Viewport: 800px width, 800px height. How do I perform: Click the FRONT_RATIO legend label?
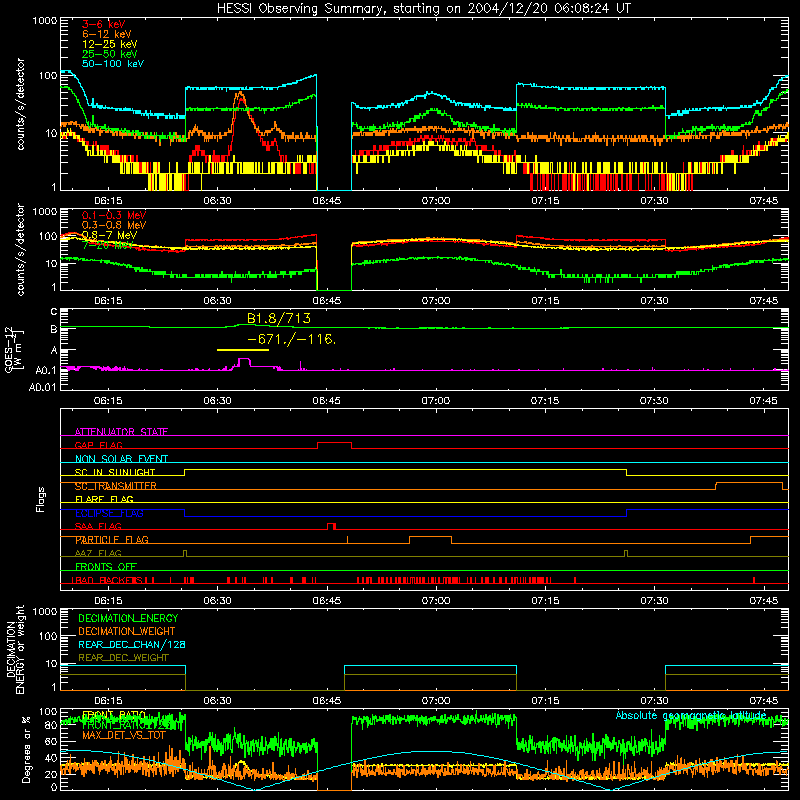pos(114,715)
